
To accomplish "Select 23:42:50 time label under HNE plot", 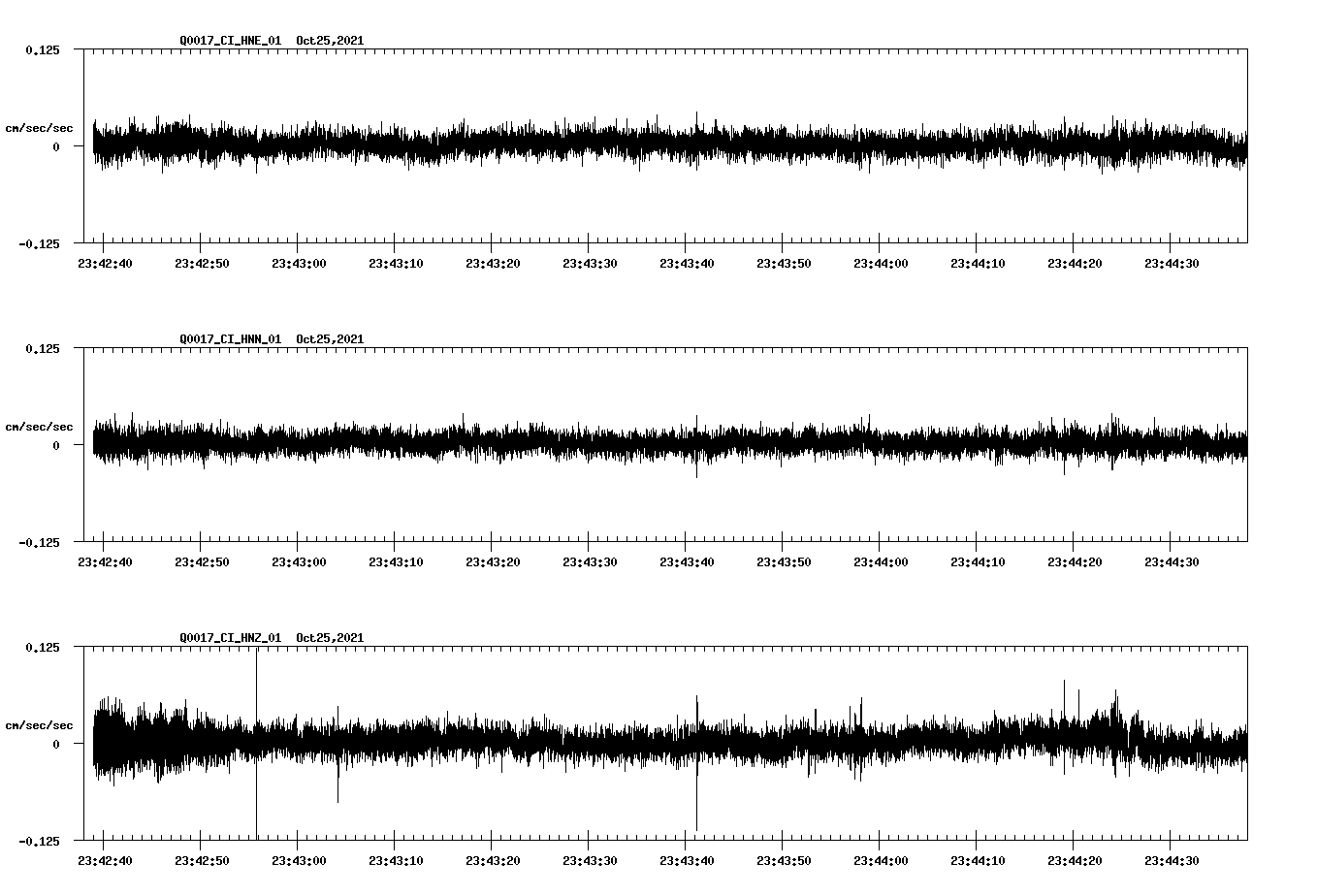I will coord(202,264).
